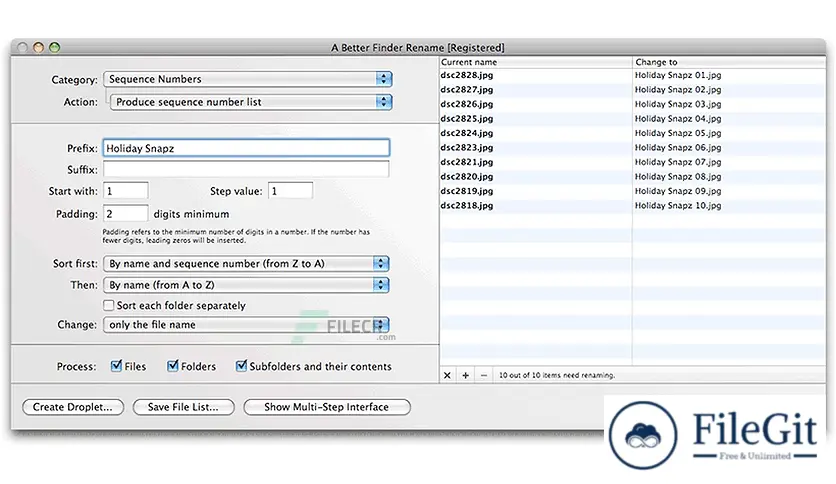The height and width of the screenshot is (484, 836).
Task: Click the Holiday Snapz 10.jpg preview name
Action: 678,205
